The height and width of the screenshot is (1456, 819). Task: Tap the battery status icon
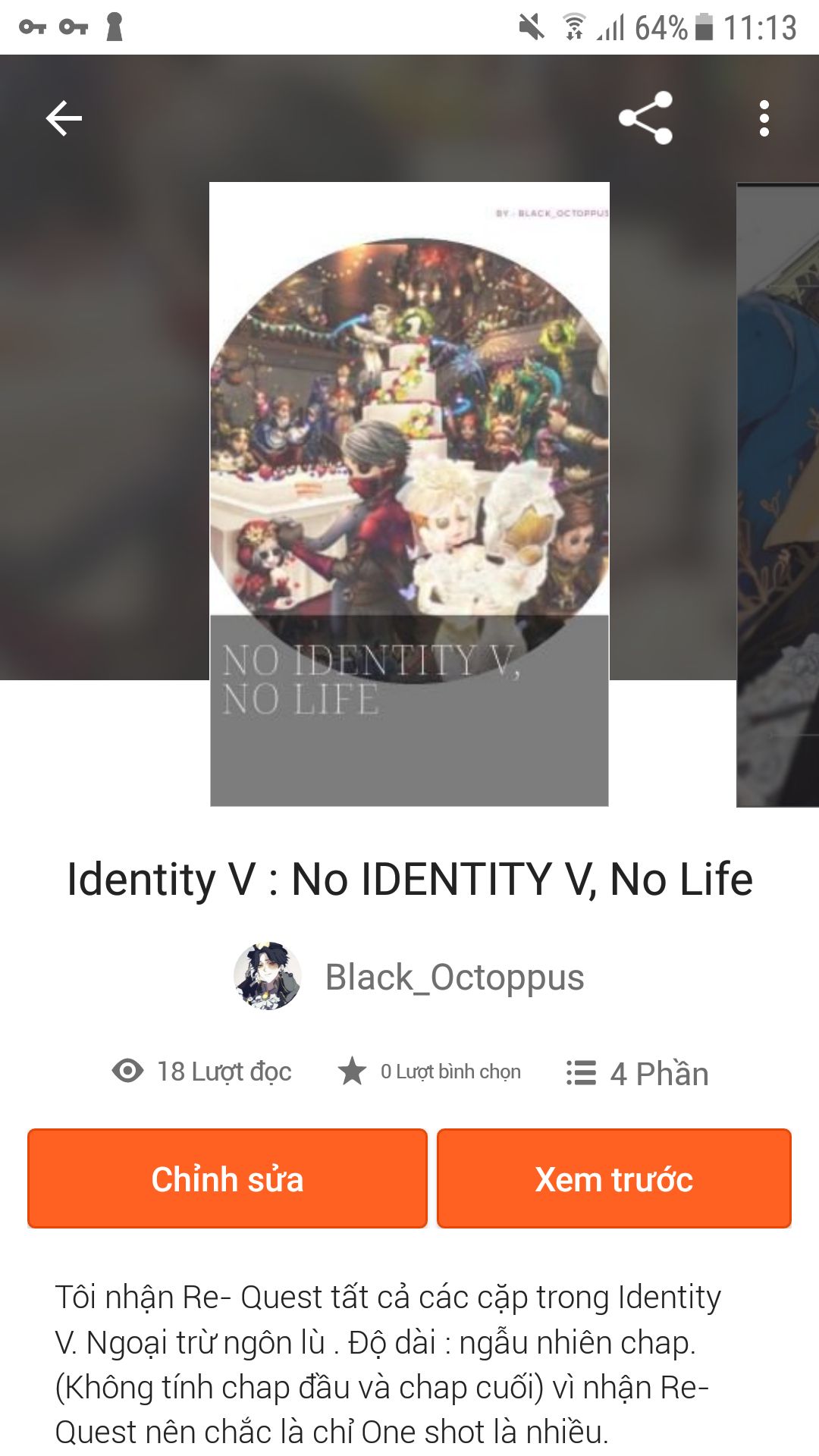coord(704,27)
